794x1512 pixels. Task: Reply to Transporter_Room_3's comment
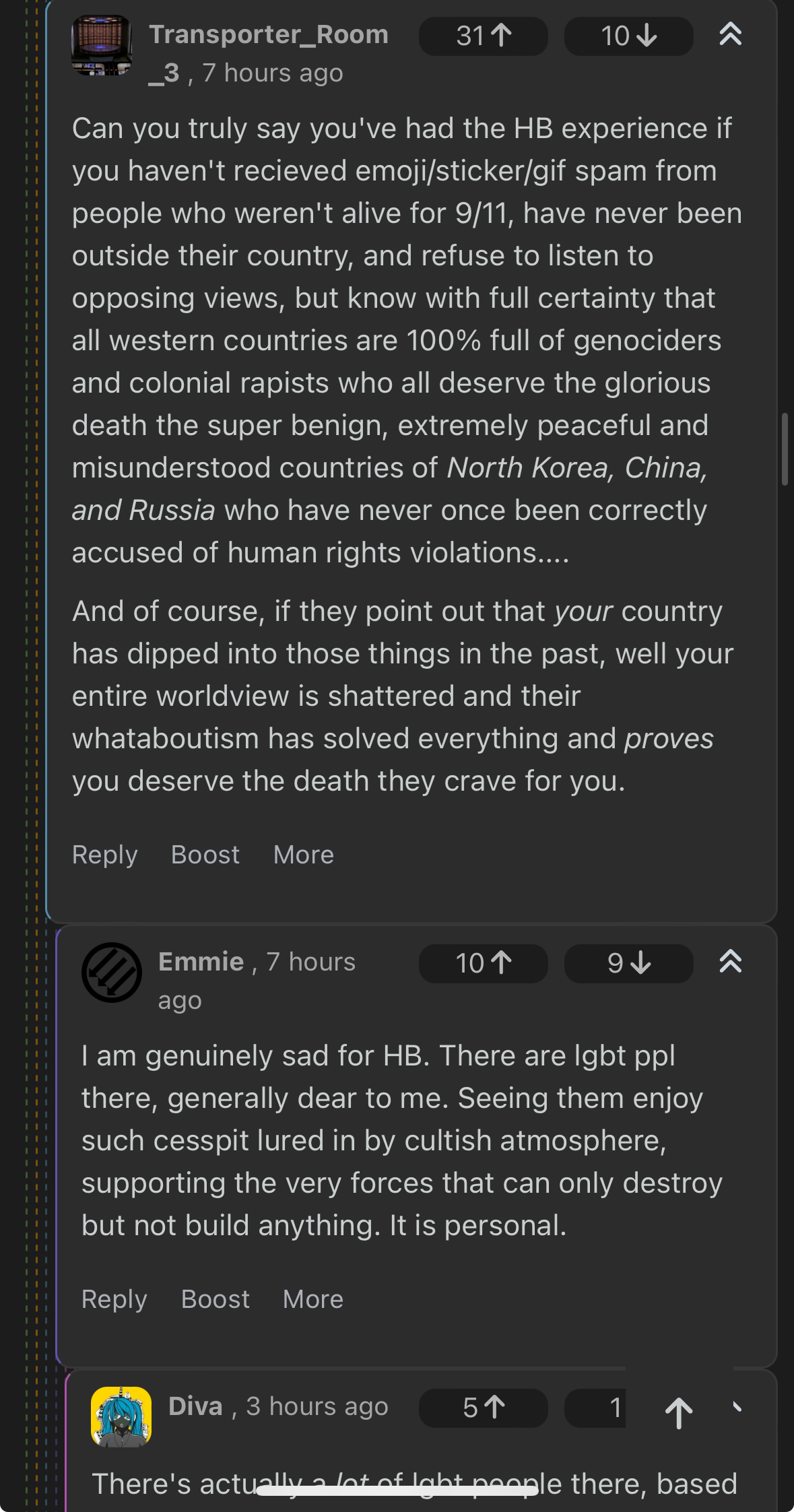104,855
